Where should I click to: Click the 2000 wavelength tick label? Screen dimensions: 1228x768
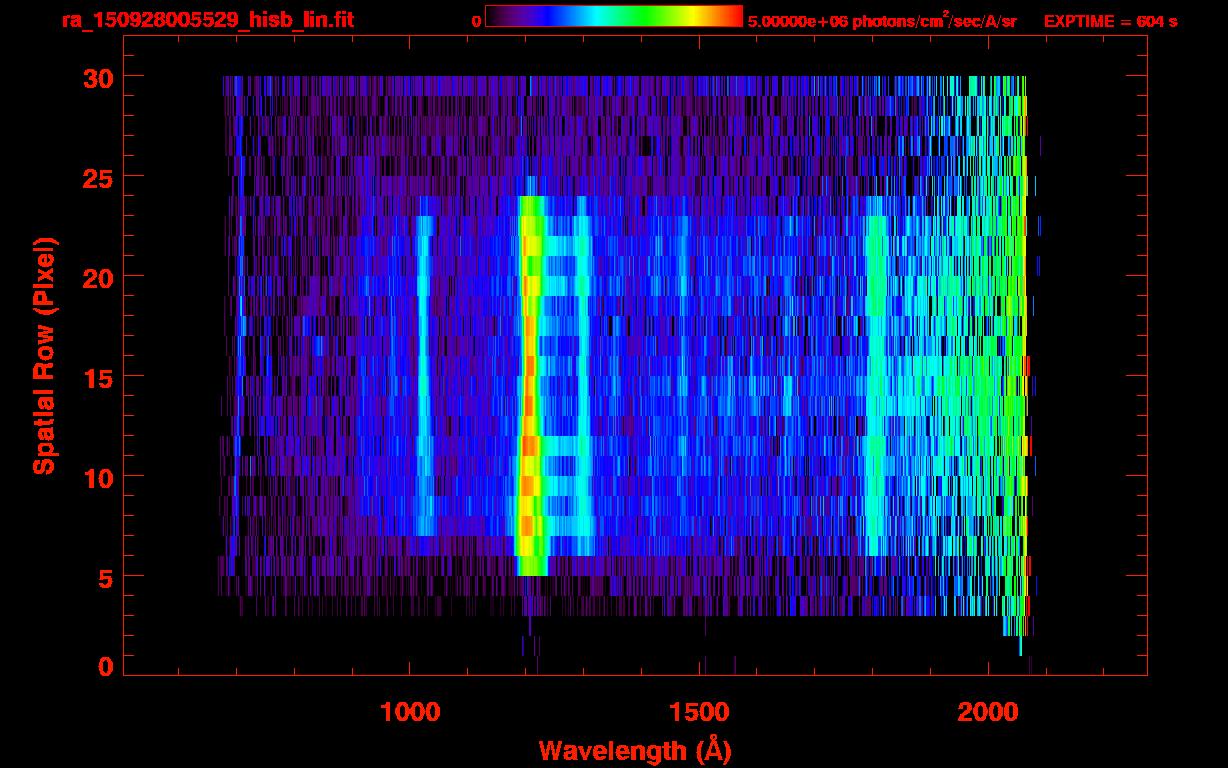click(x=988, y=712)
